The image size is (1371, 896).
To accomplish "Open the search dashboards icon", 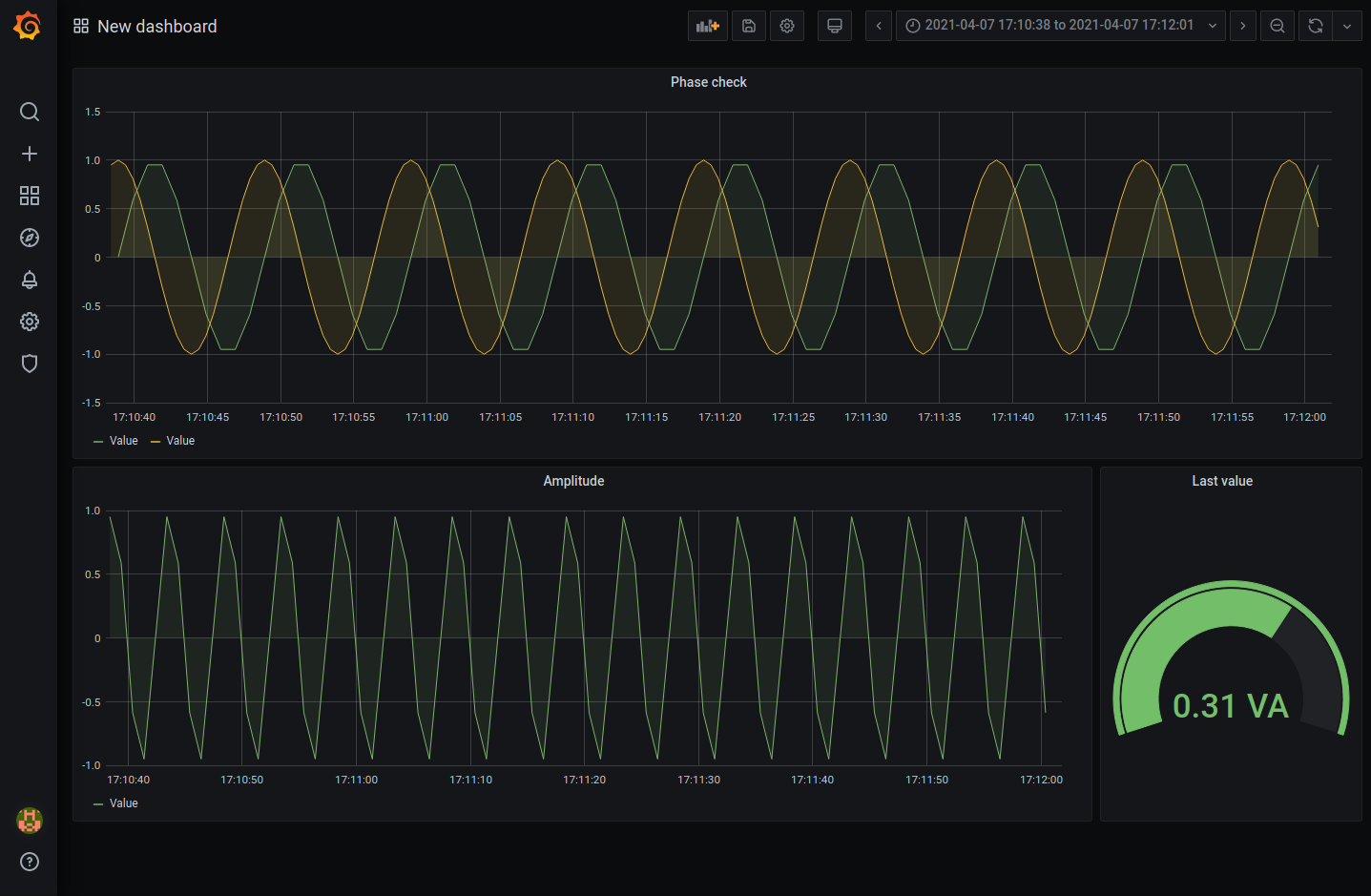I will pyautogui.click(x=29, y=112).
